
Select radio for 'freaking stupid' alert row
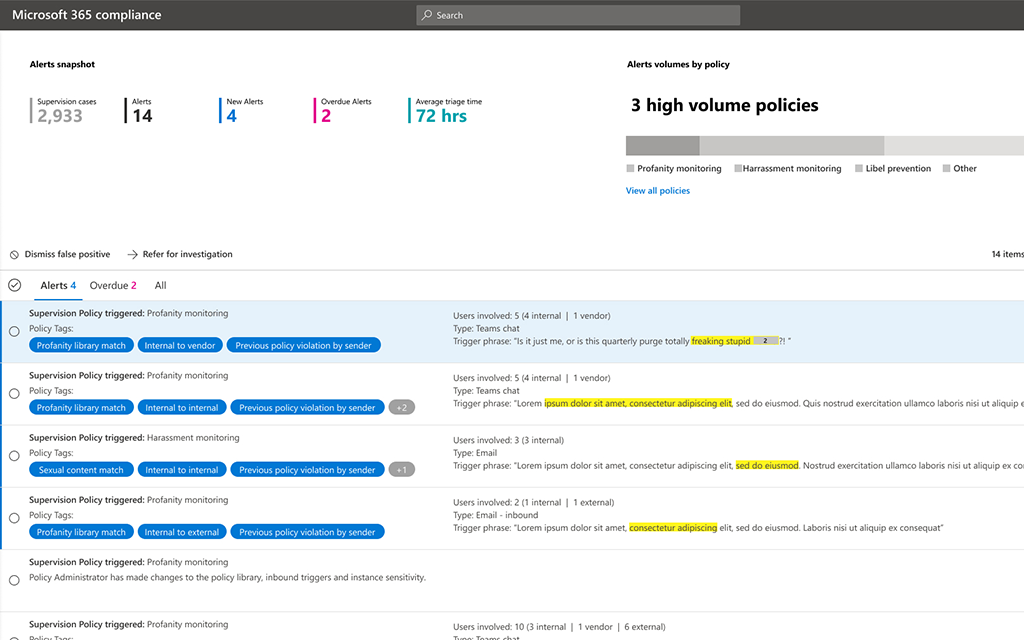[14, 332]
